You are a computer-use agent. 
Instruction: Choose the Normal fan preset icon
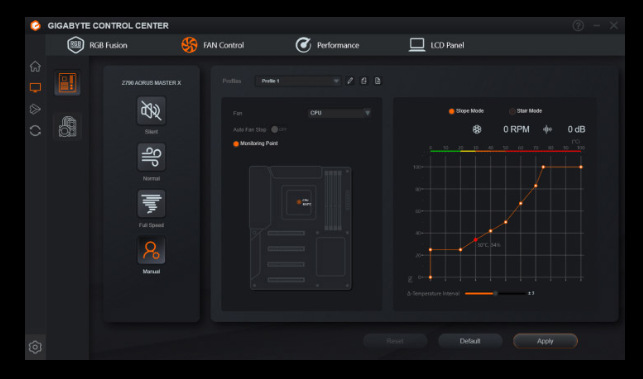pyautogui.click(x=151, y=157)
